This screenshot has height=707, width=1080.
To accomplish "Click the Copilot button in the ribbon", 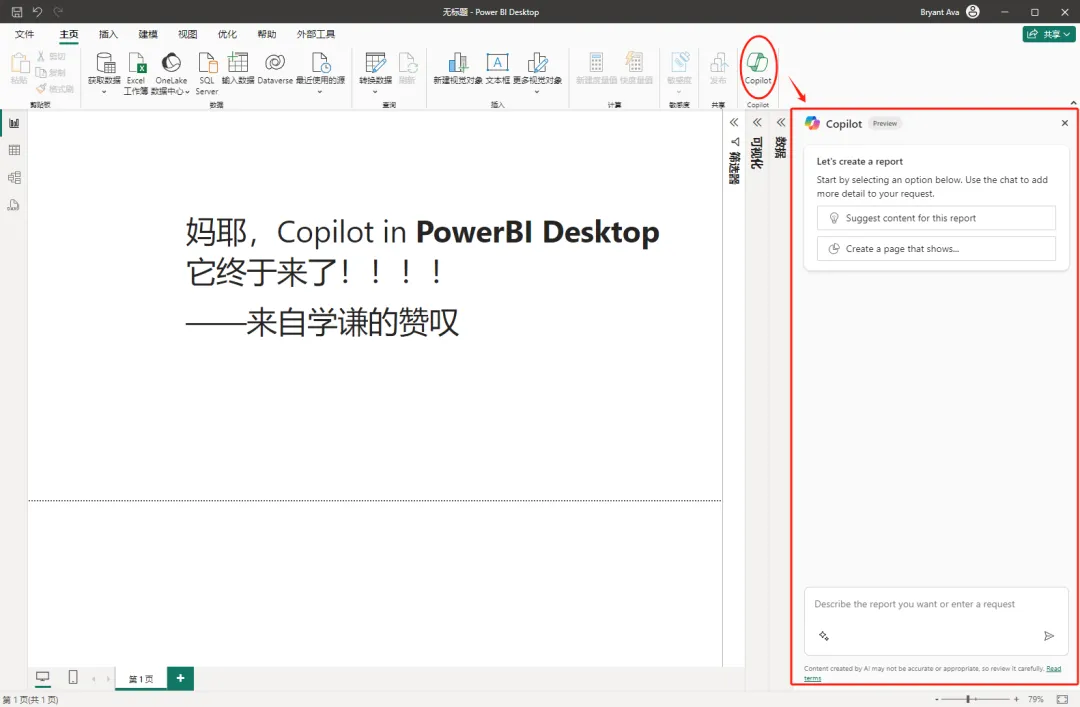I will [x=757, y=67].
